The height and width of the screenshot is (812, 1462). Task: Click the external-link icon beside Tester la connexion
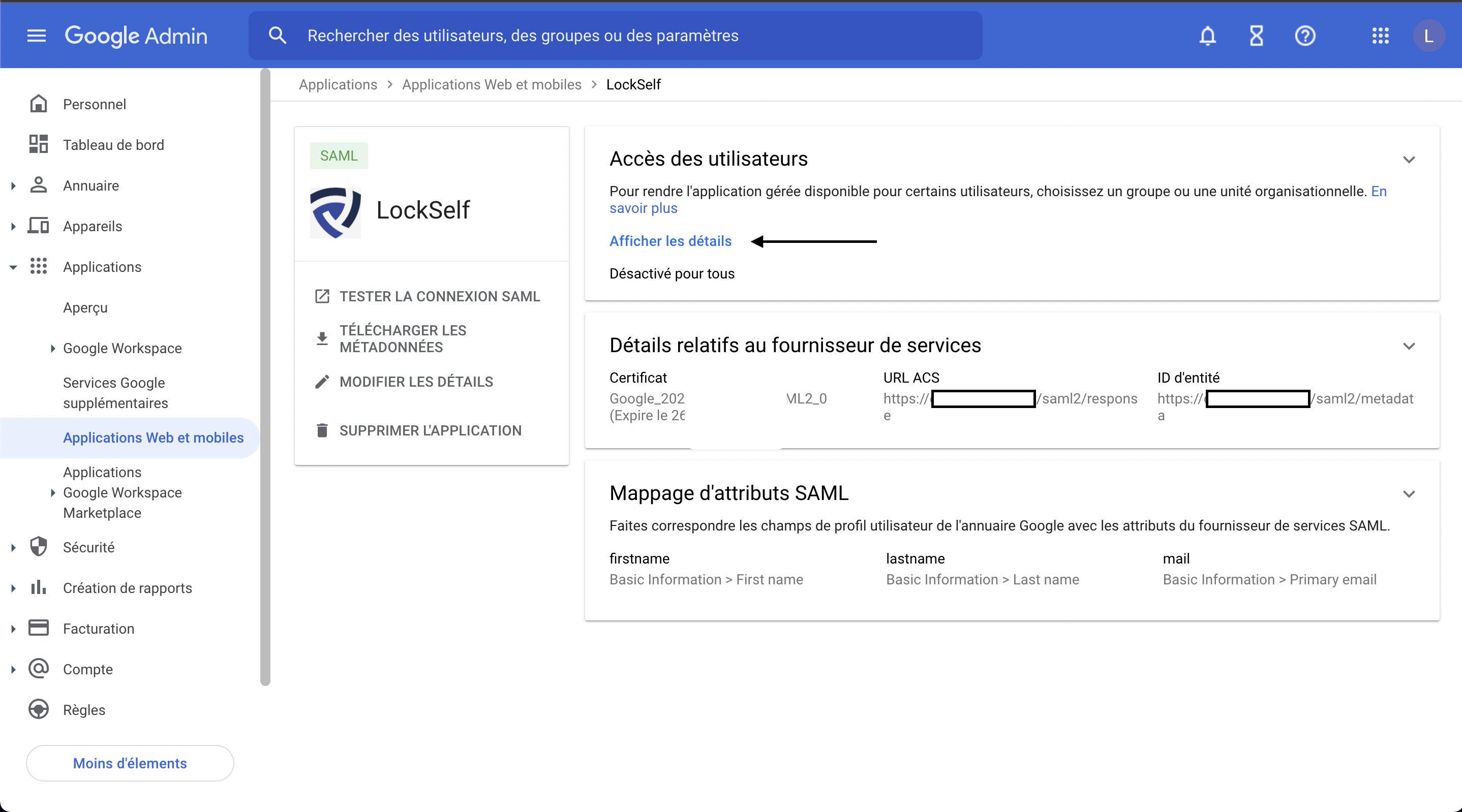322,296
